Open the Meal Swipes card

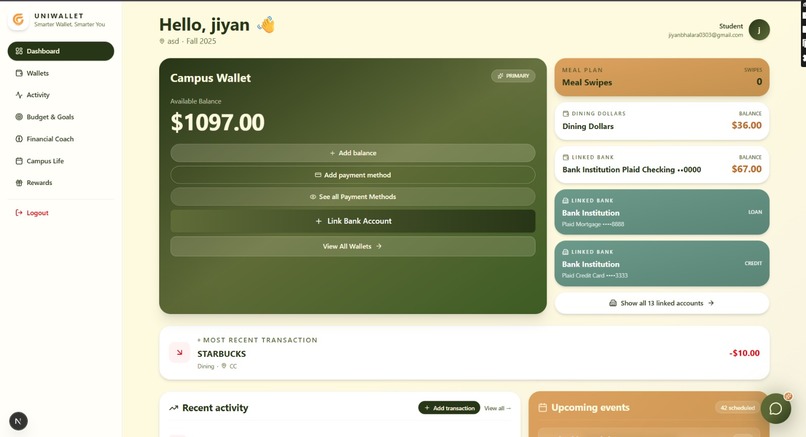[x=662, y=77]
